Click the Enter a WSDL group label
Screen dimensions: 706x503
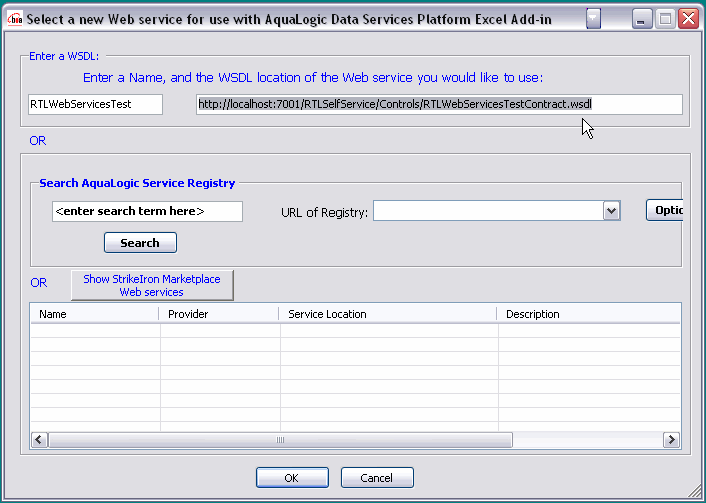(64, 56)
